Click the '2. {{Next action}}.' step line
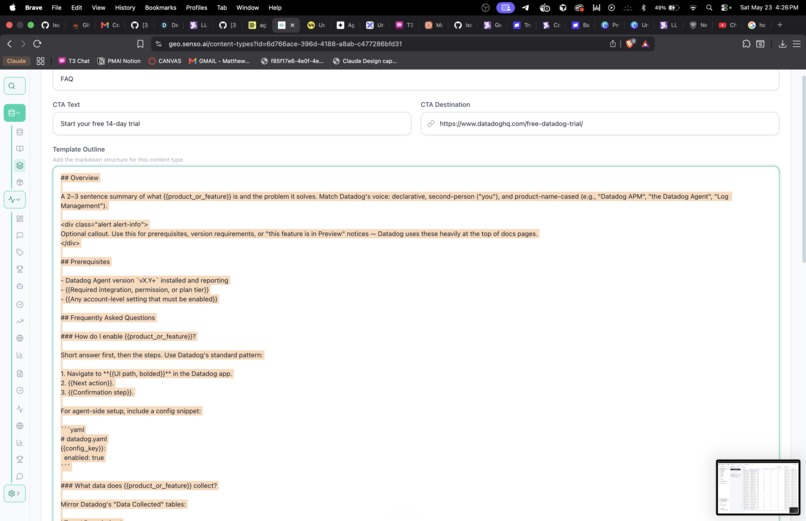806x521 pixels. point(87,383)
